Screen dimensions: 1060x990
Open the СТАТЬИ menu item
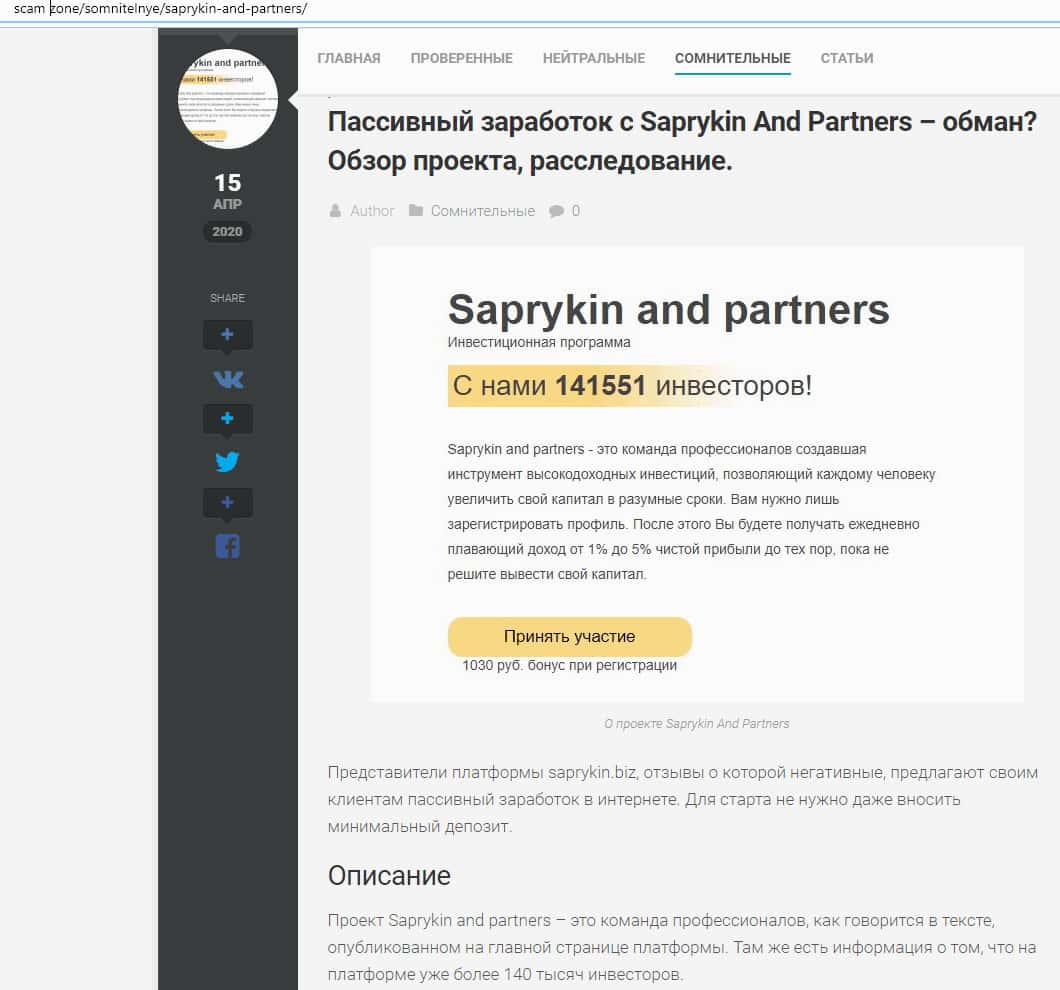point(847,58)
